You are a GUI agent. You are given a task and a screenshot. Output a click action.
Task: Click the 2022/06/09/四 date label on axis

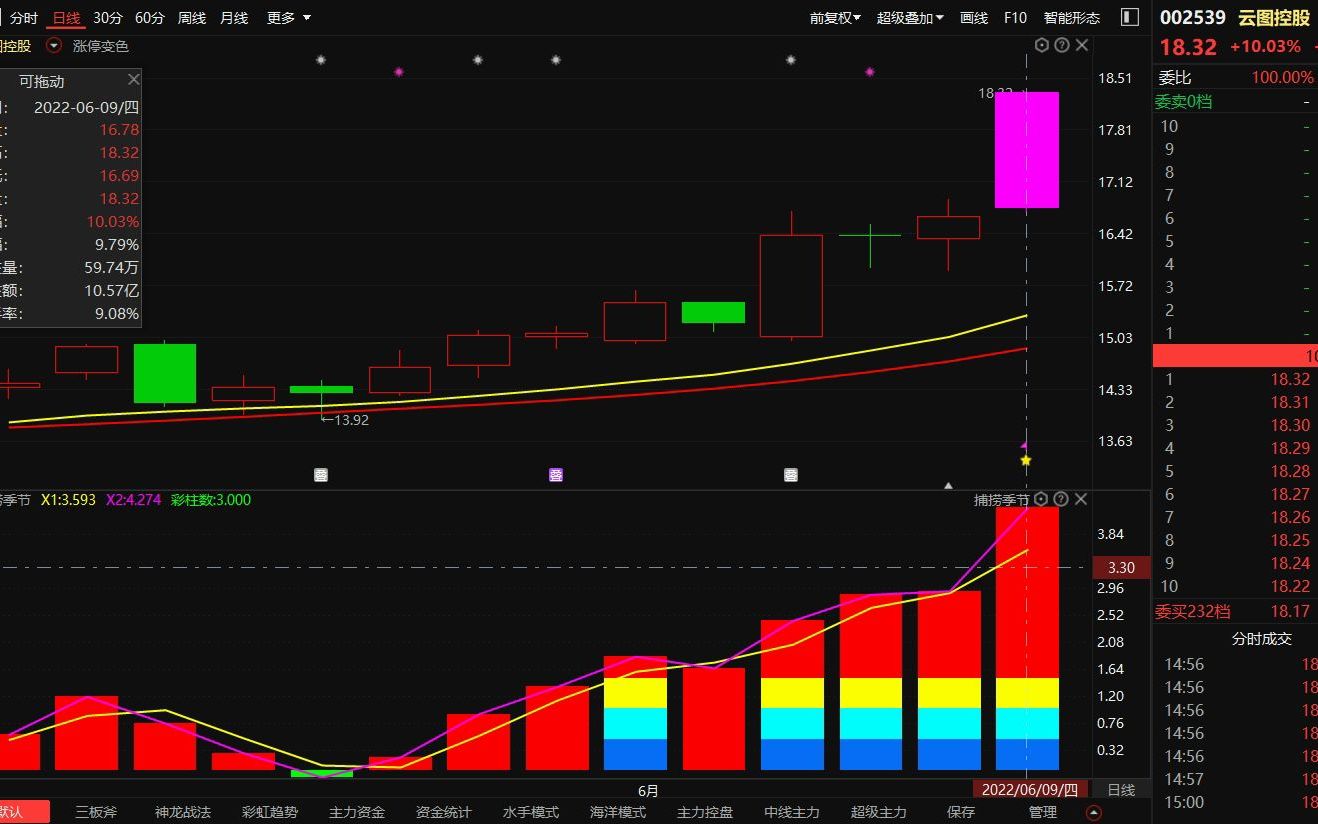click(x=1029, y=789)
